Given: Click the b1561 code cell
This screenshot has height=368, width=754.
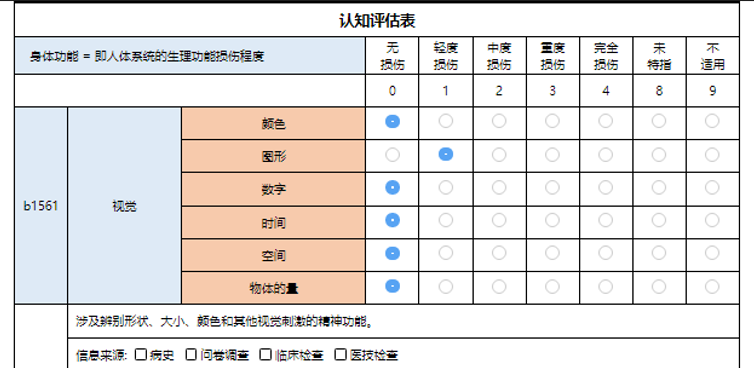Looking at the screenshot, I should point(41,206).
